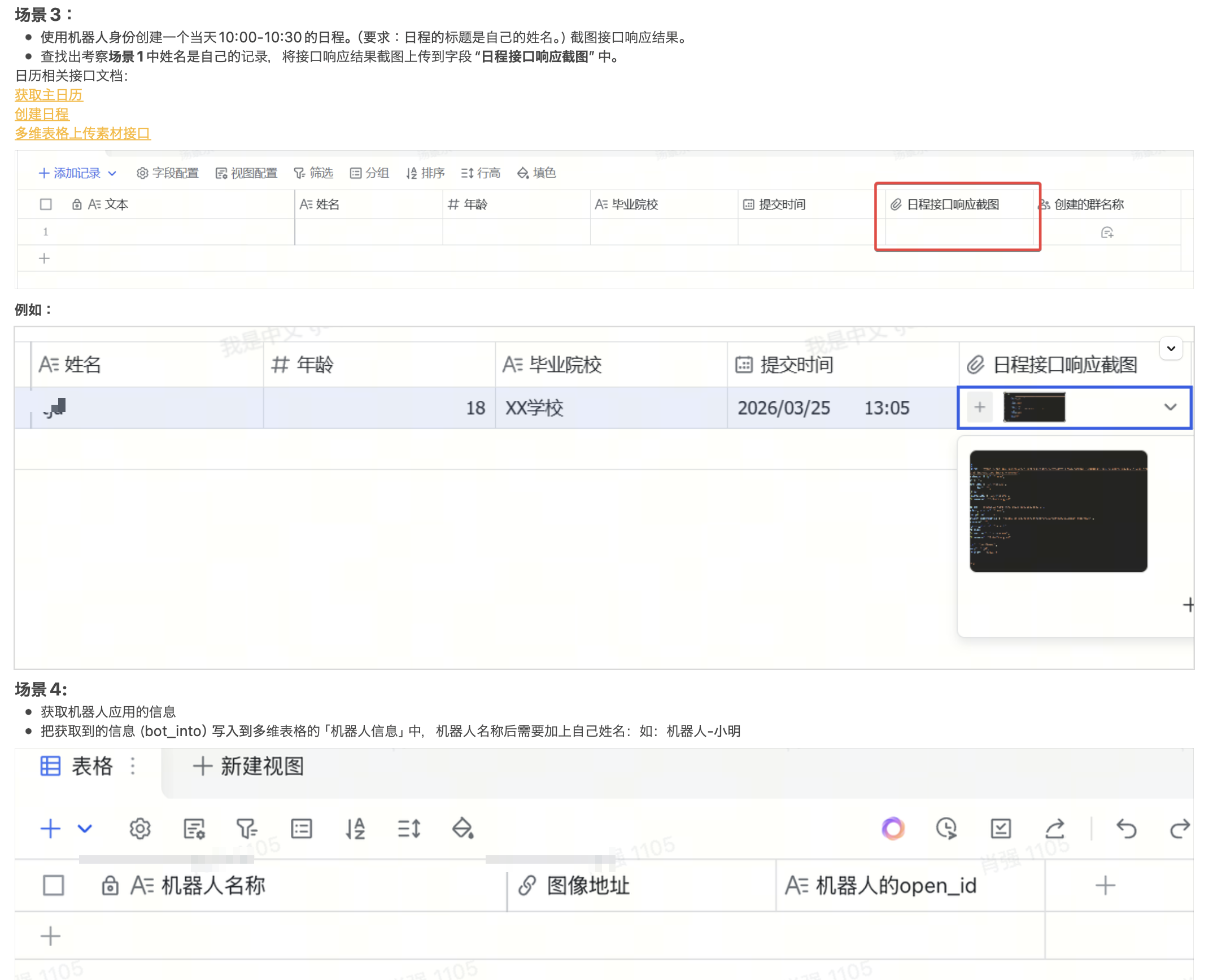Click the undo arrow icon

click(1126, 829)
